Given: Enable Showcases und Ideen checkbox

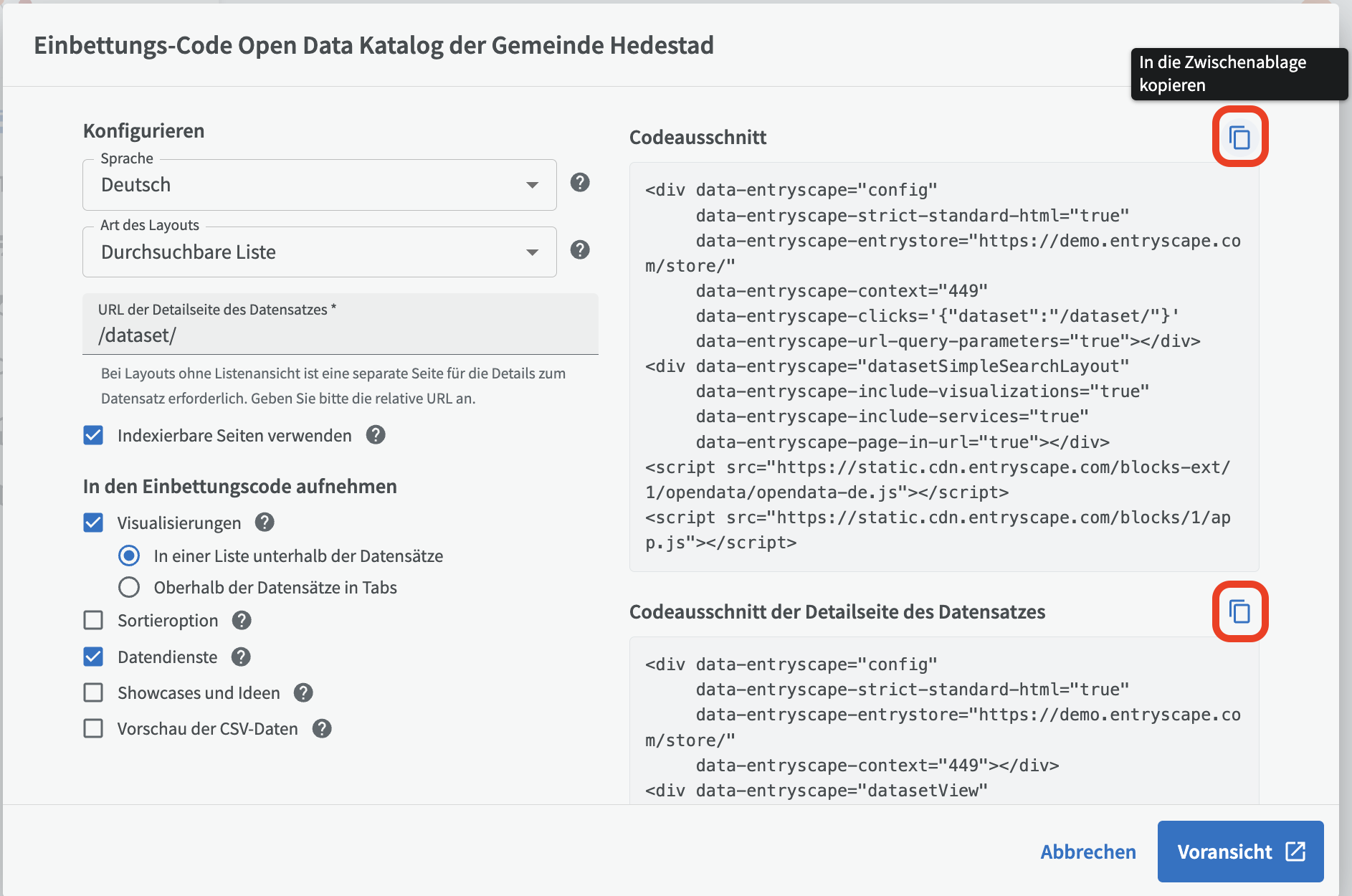Looking at the screenshot, I should [x=93, y=692].
